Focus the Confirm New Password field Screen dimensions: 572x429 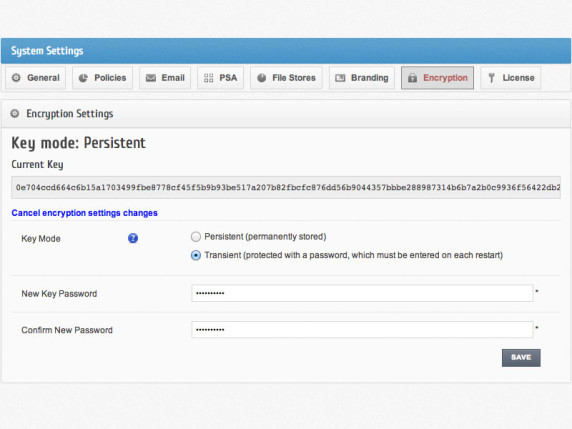click(x=362, y=330)
